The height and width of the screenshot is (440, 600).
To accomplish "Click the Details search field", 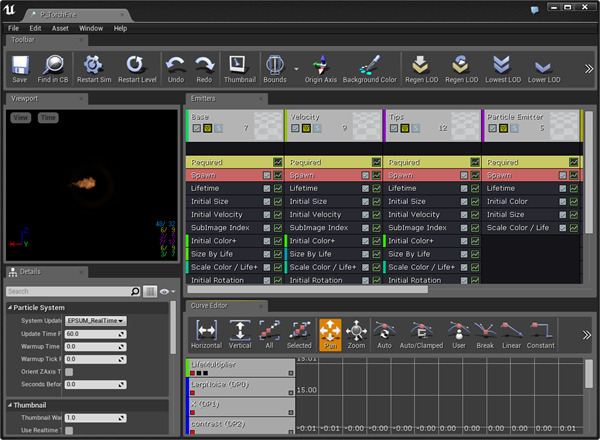I will click(x=70, y=291).
